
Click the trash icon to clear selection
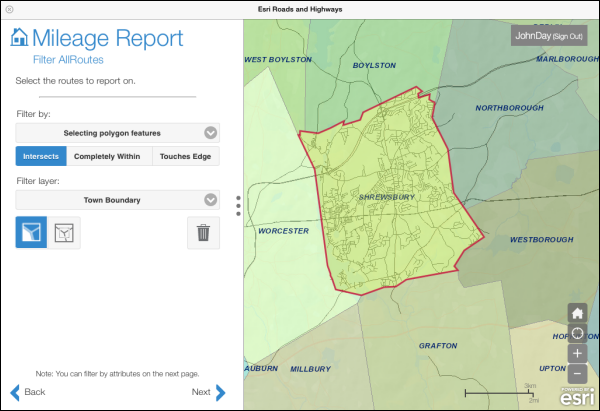coord(203,232)
